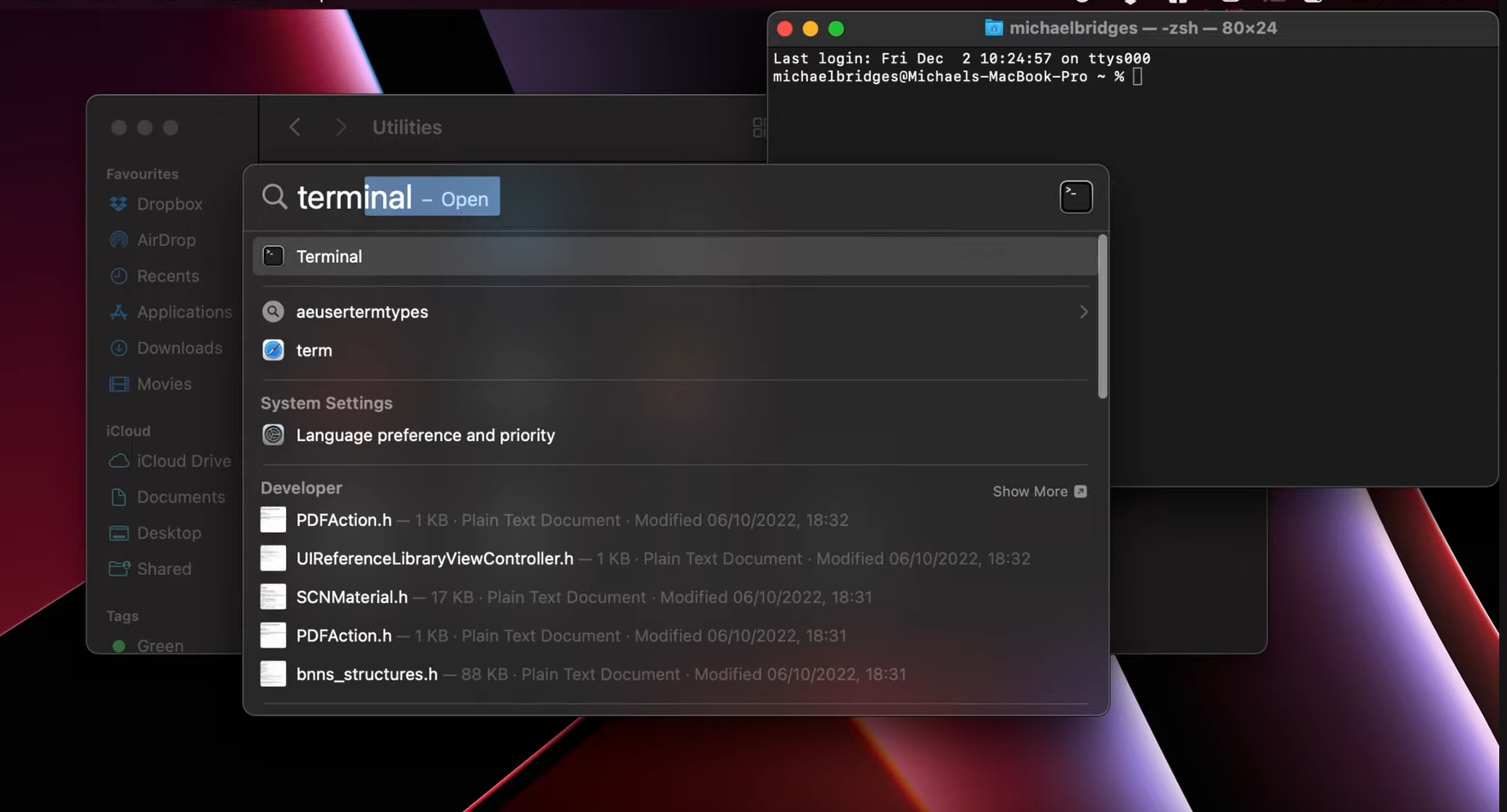Click the Safari icon next to term
Screen dimensions: 1507x812
point(273,350)
